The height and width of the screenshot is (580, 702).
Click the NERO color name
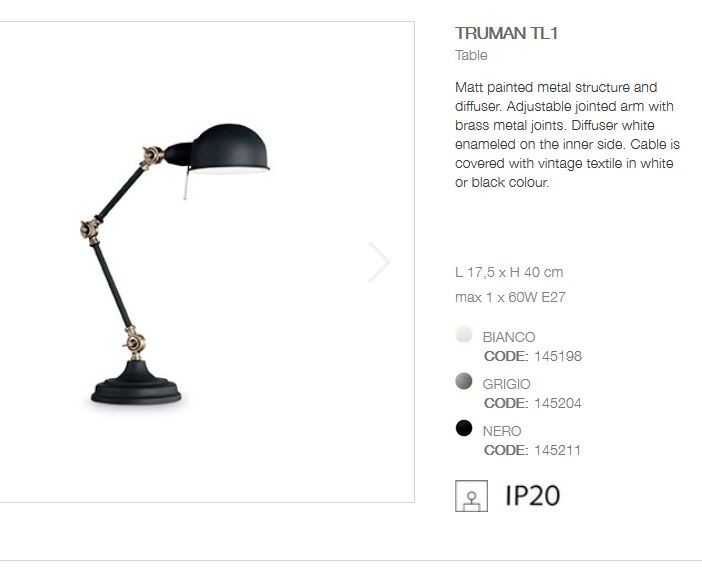pos(502,431)
